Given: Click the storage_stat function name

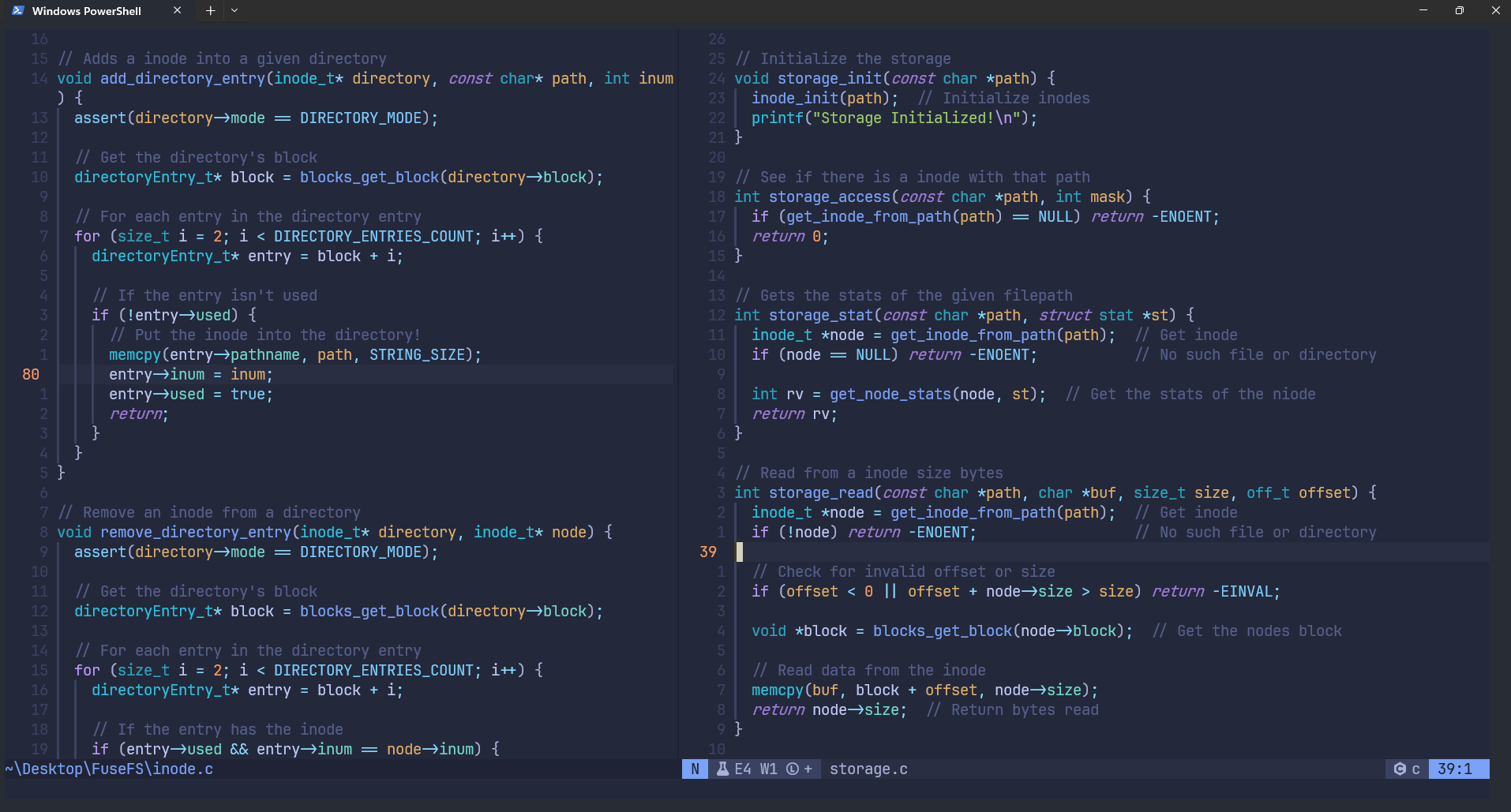Looking at the screenshot, I should coord(821,315).
